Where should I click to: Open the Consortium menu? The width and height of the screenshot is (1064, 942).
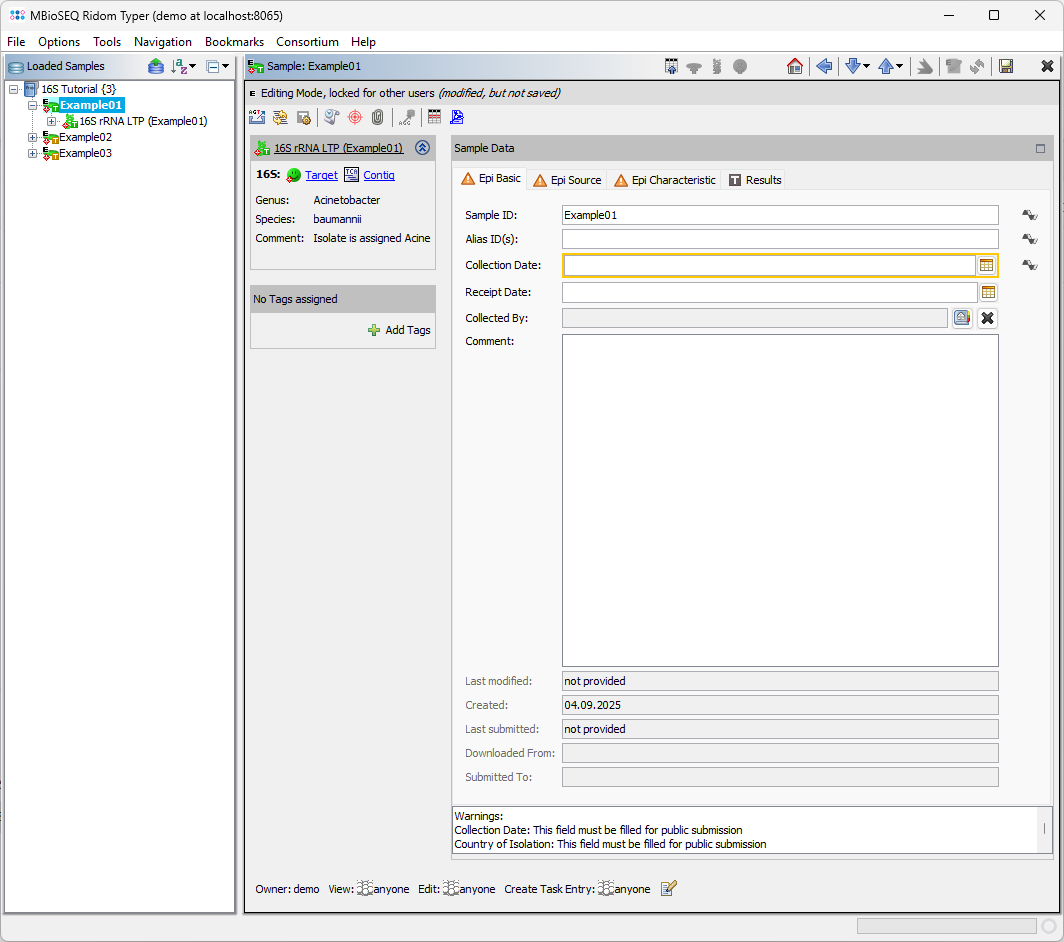307,42
